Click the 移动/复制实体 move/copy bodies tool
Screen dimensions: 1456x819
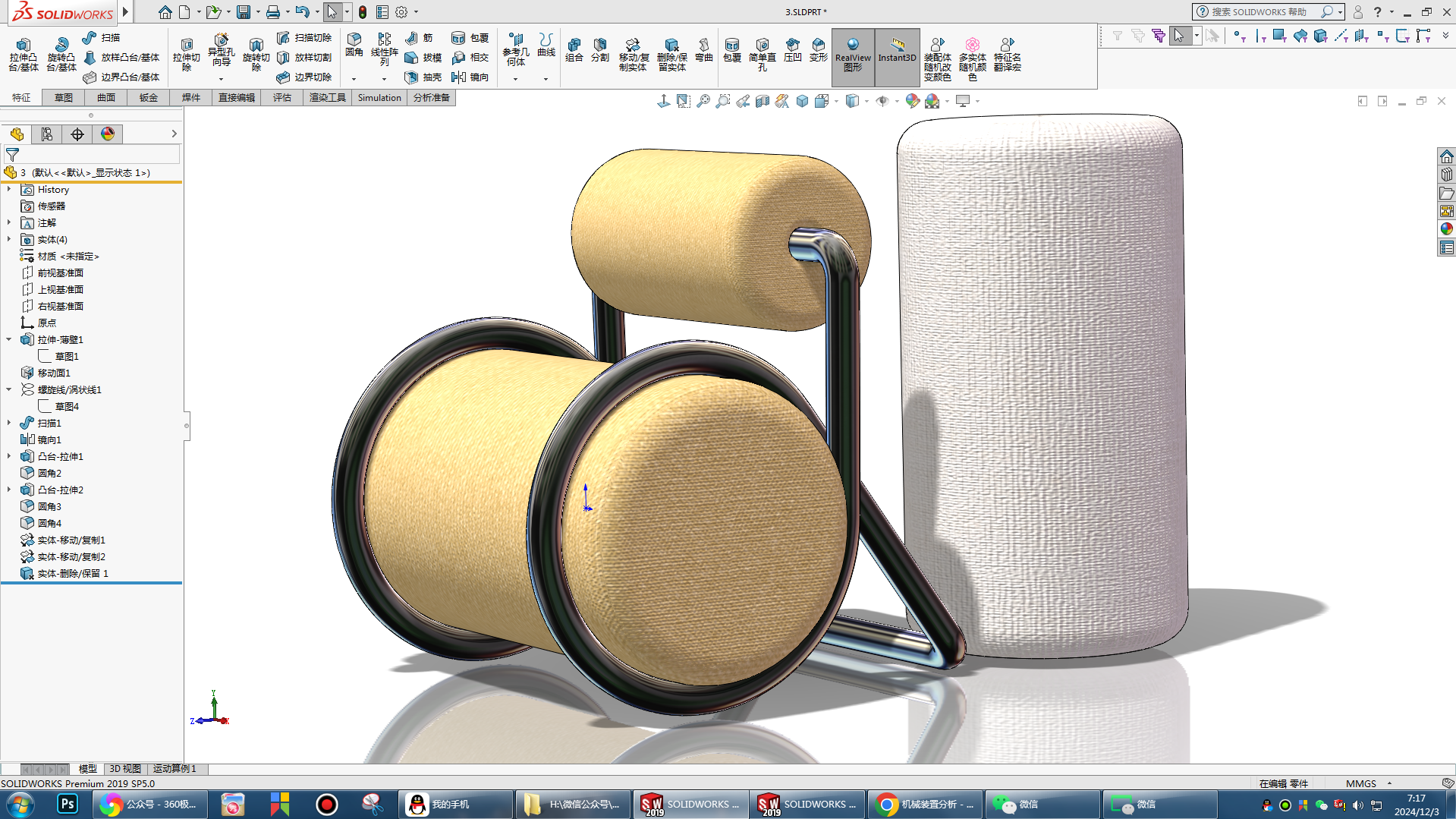633,55
